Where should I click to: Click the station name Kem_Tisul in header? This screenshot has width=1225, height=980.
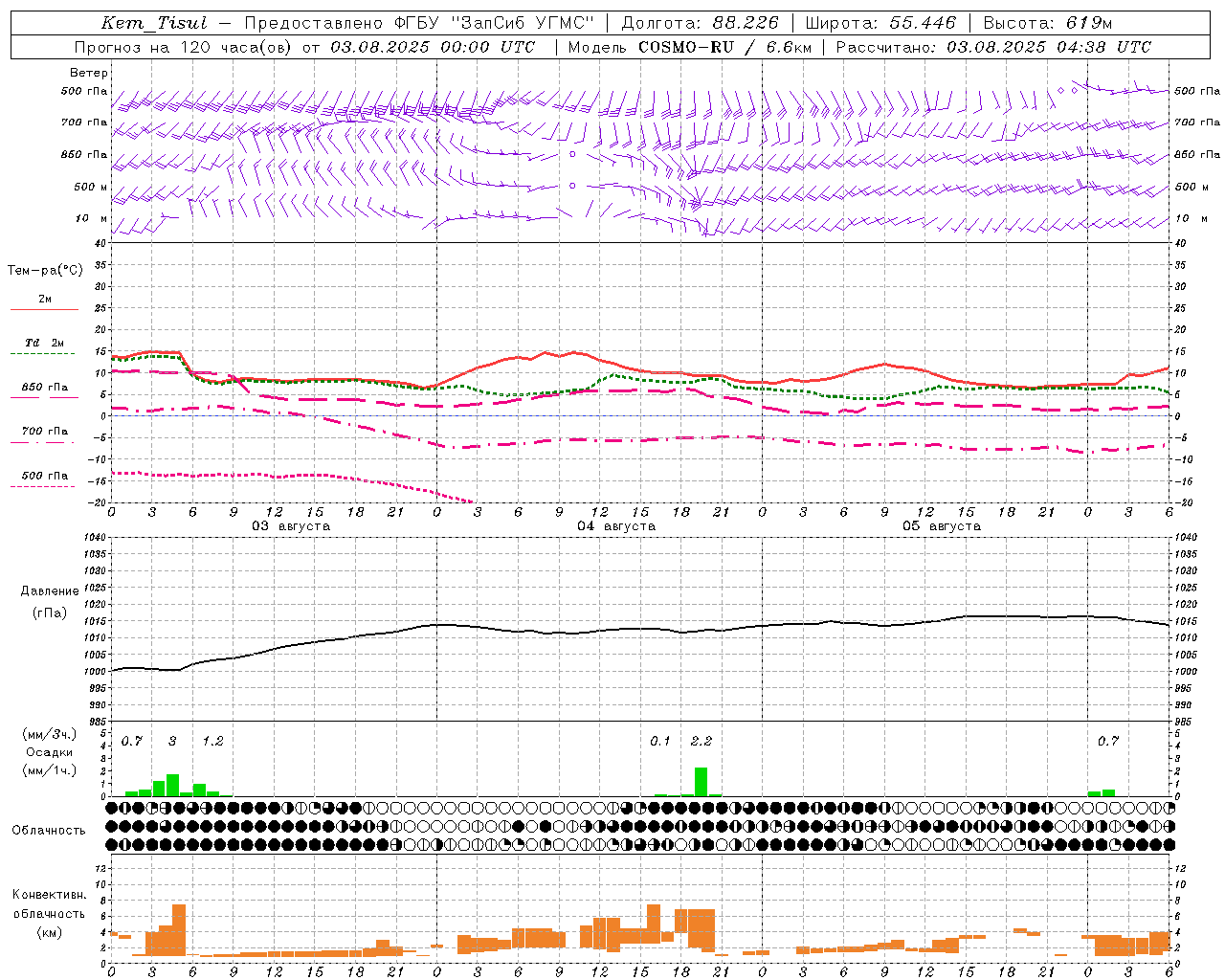click(153, 23)
